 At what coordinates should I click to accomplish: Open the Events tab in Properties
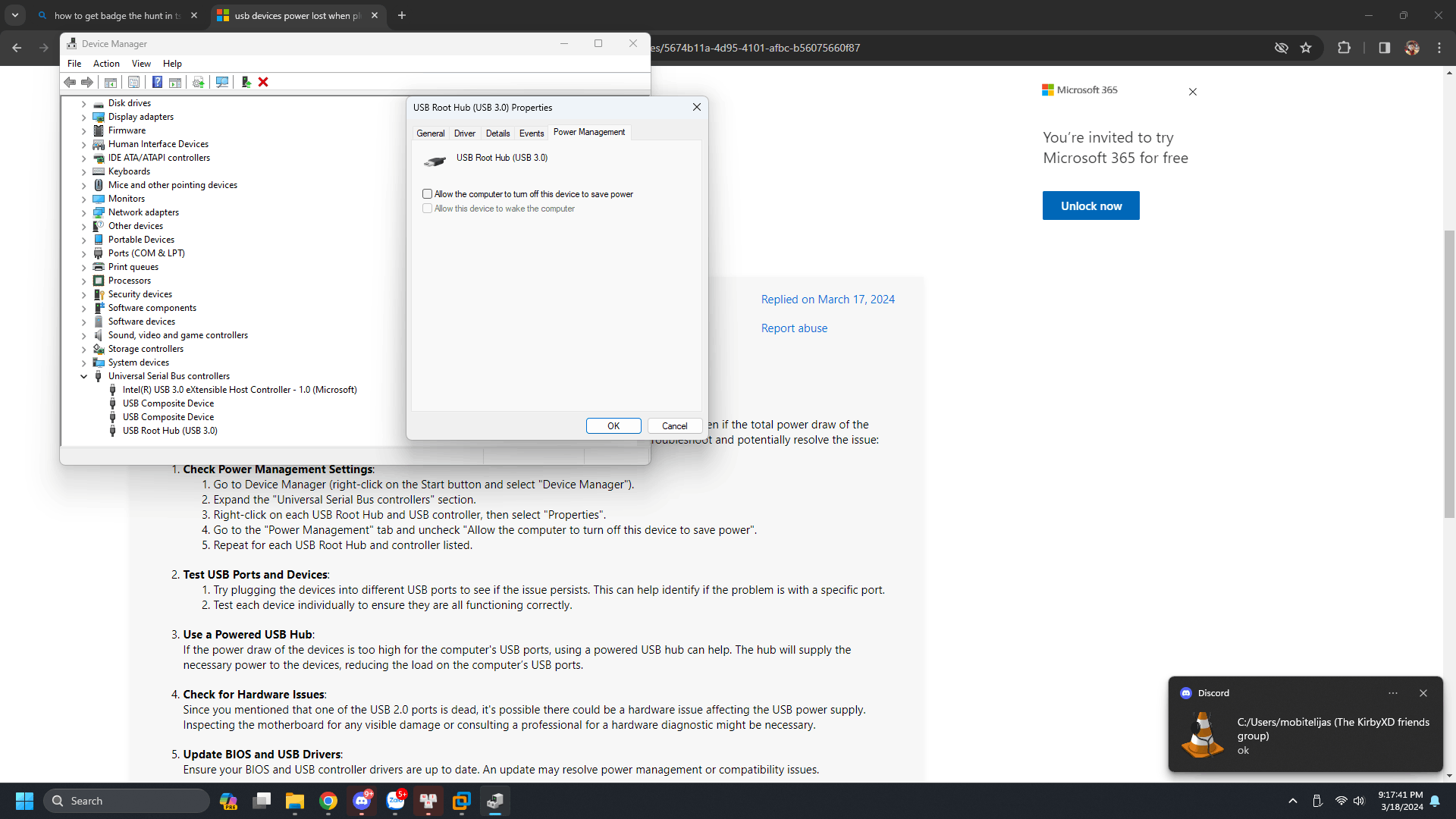[531, 133]
